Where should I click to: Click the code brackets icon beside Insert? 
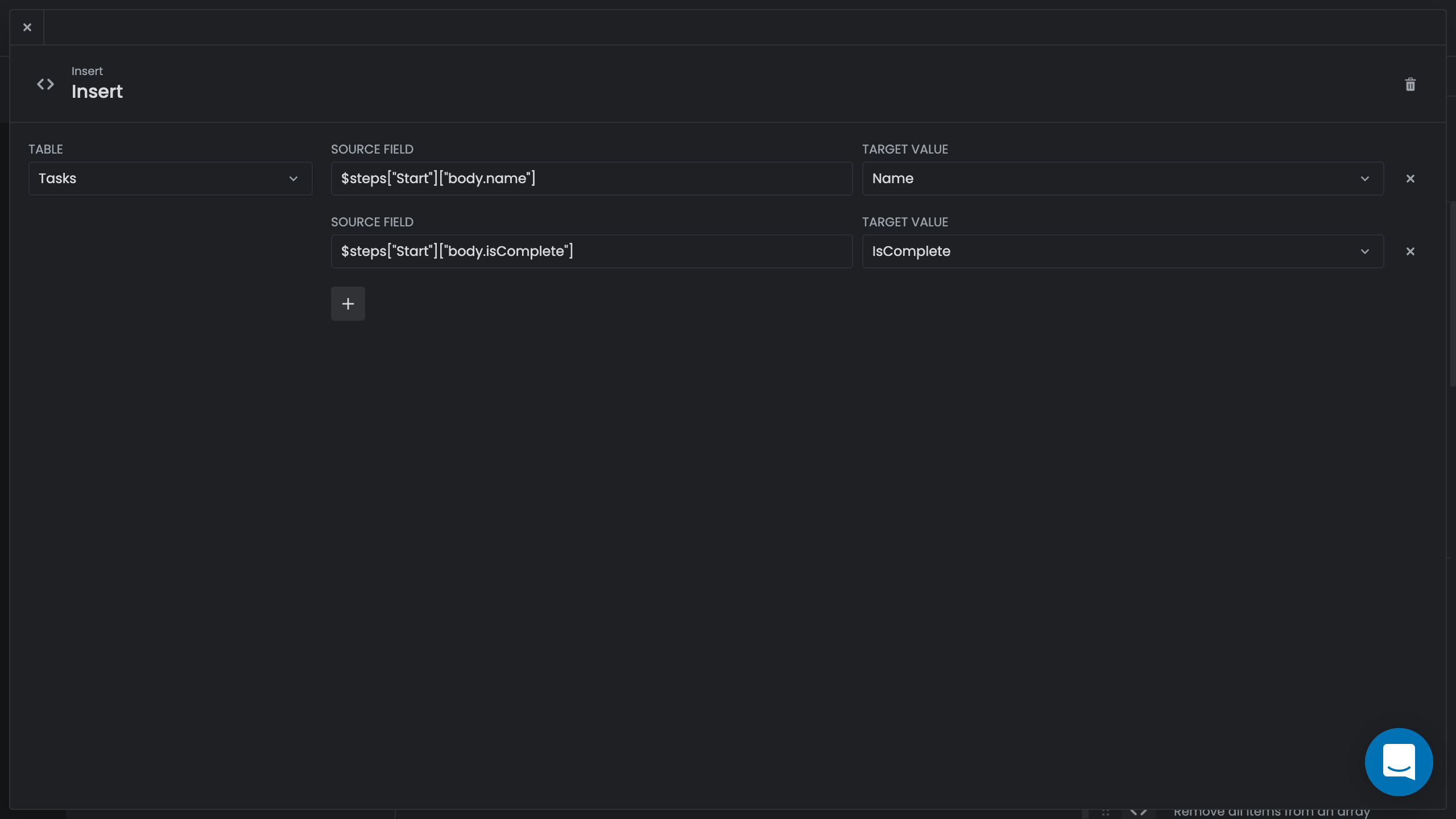[x=45, y=84]
